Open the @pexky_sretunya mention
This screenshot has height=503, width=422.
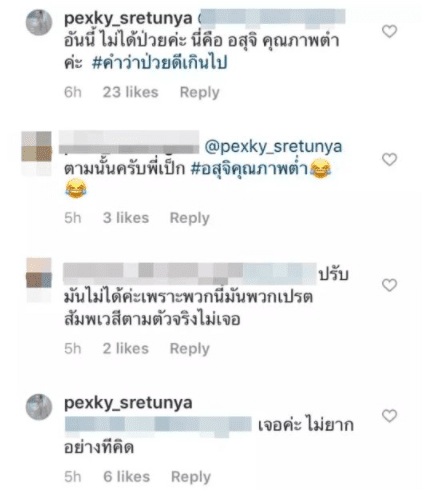click(273, 147)
